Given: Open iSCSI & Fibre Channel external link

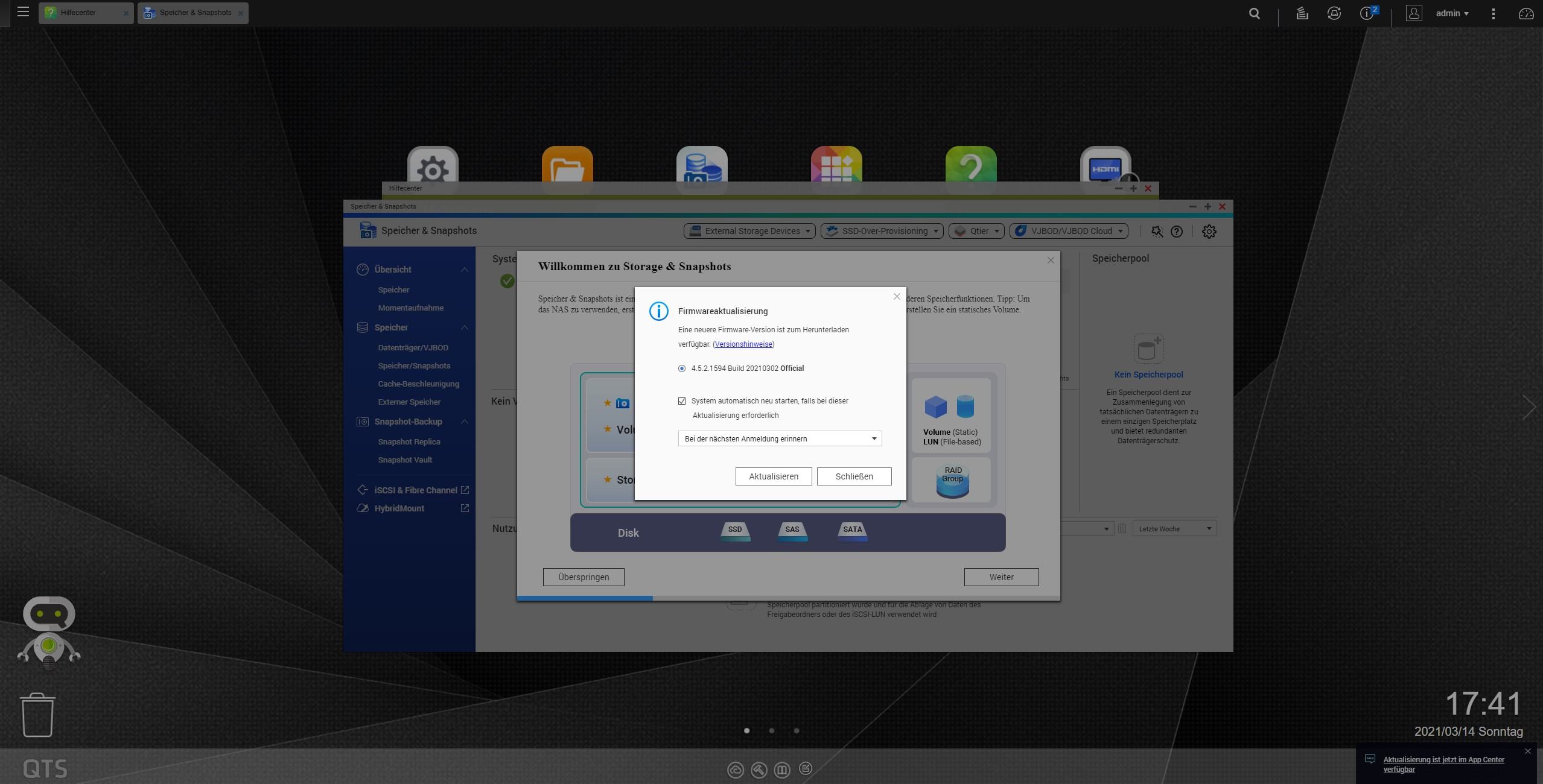Looking at the screenshot, I should 465,490.
